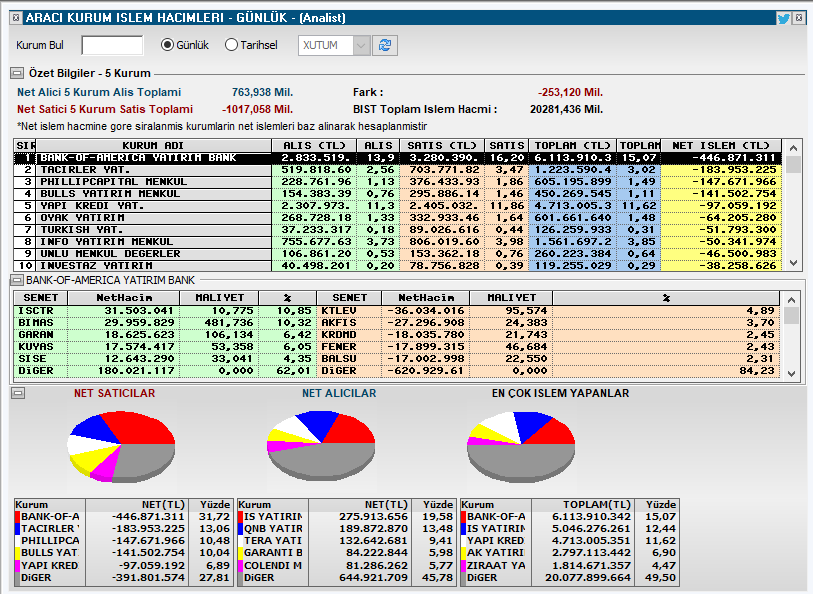Select INVESTAZ YATIRIM row
Image resolution: width=813 pixels, height=594 pixels.
pyautogui.click(x=398, y=265)
